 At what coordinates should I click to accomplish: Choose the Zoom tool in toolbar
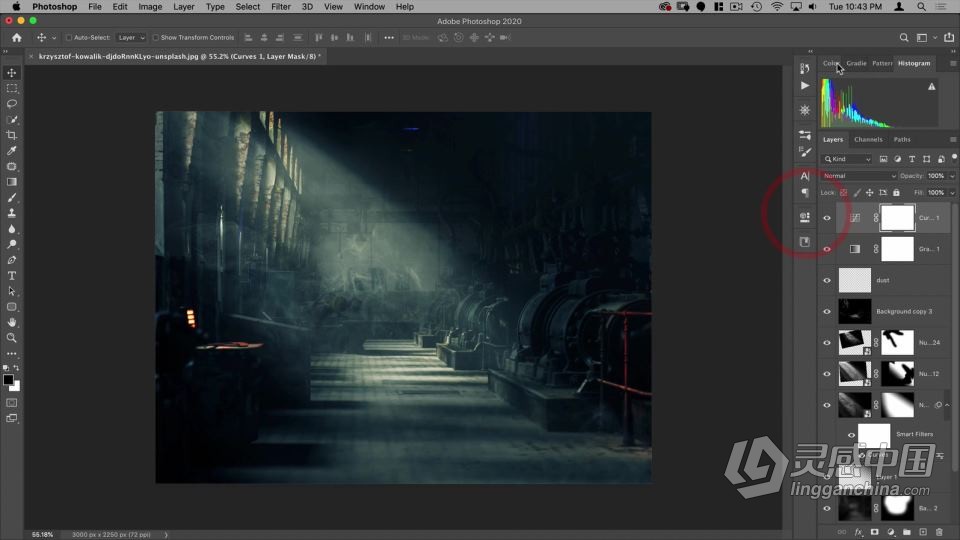[x=12, y=338]
